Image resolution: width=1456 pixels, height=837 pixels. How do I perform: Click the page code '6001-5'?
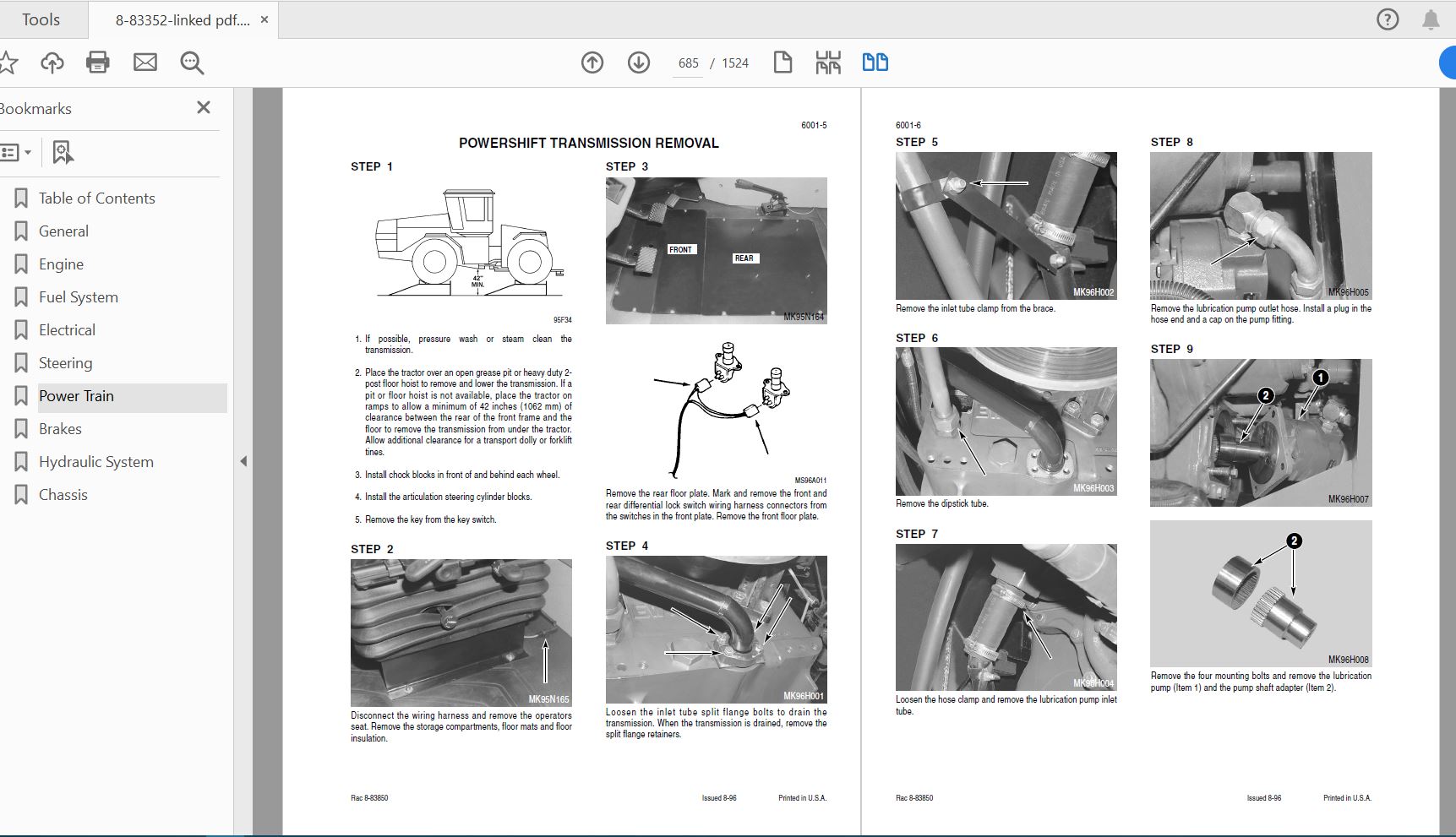click(x=814, y=125)
